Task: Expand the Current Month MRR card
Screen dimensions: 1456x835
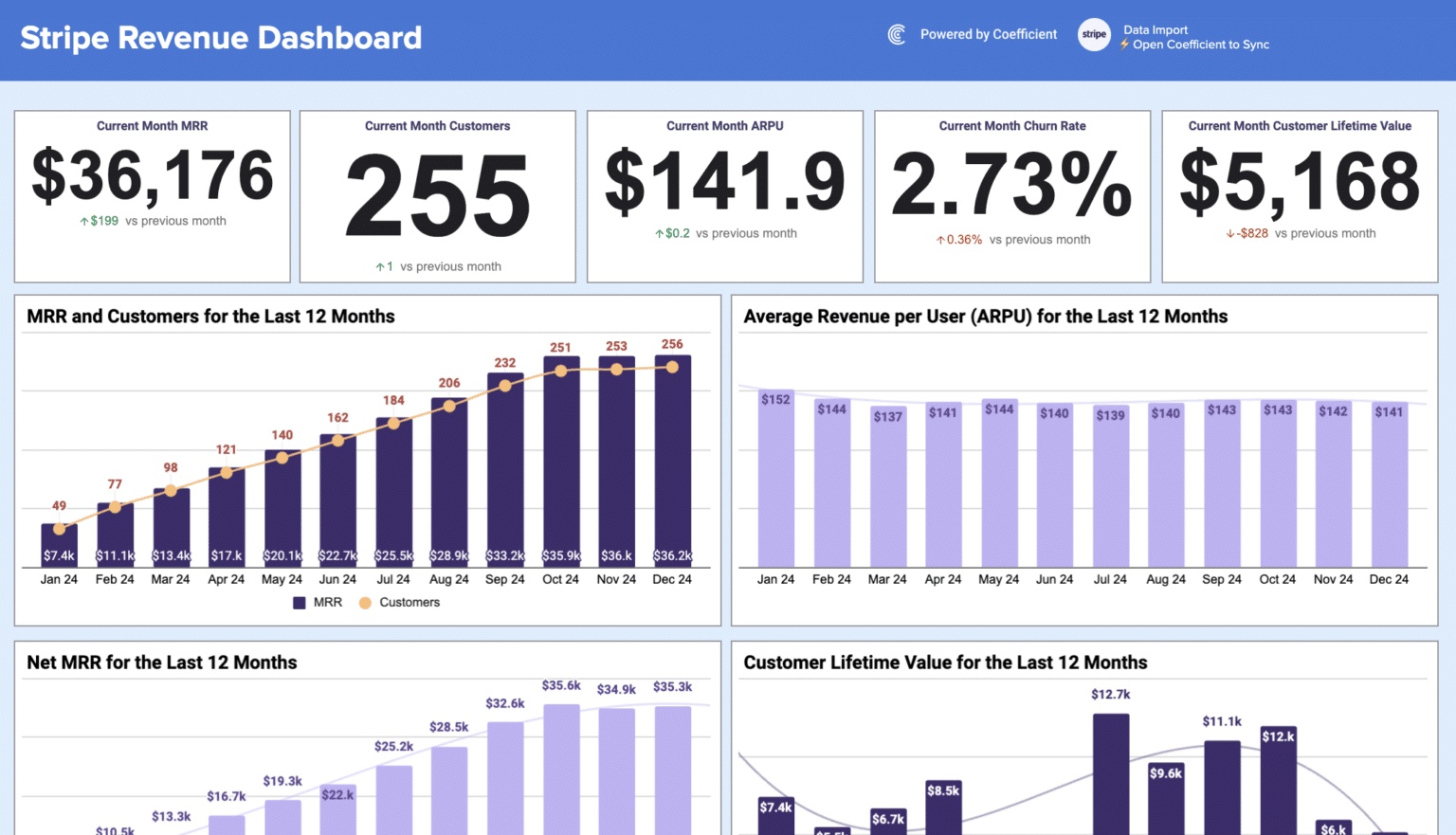Action: pos(152,196)
